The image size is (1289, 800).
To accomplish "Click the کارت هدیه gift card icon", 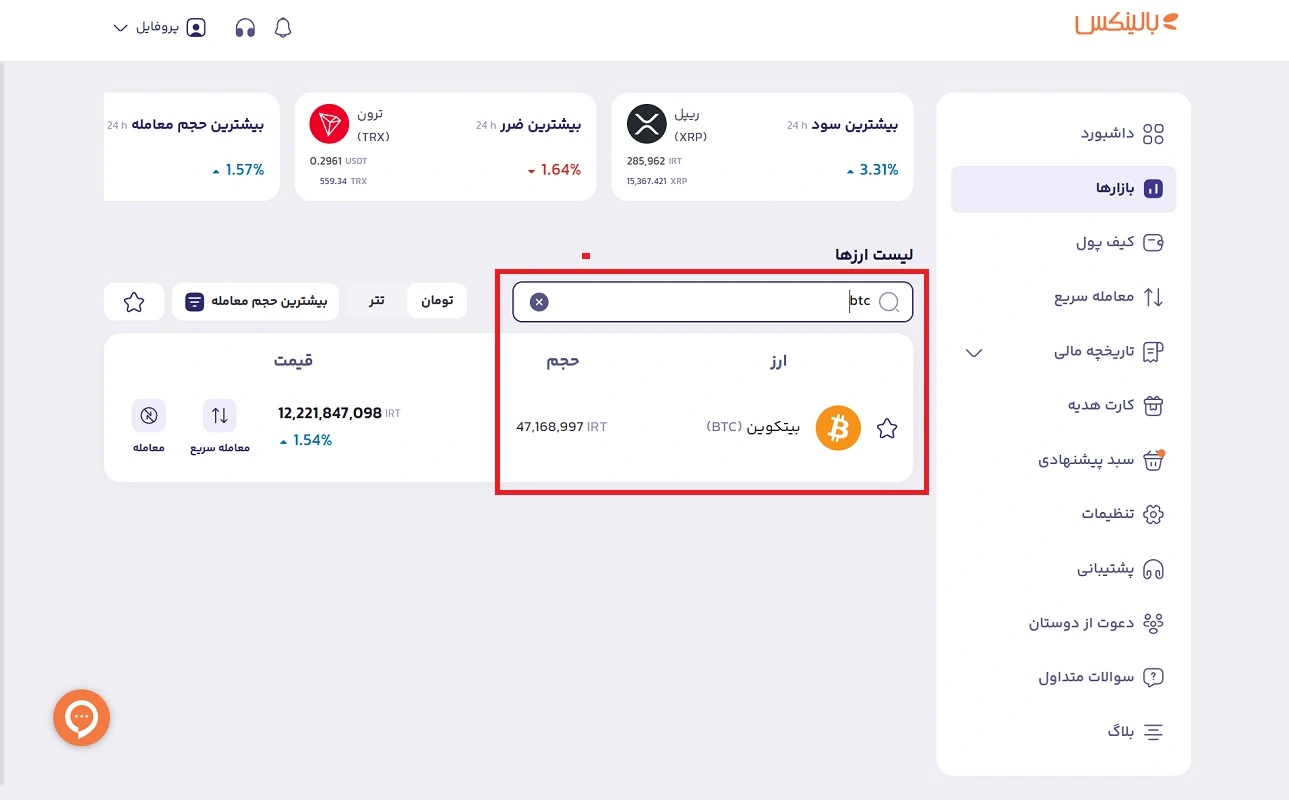I will pos(1153,406).
